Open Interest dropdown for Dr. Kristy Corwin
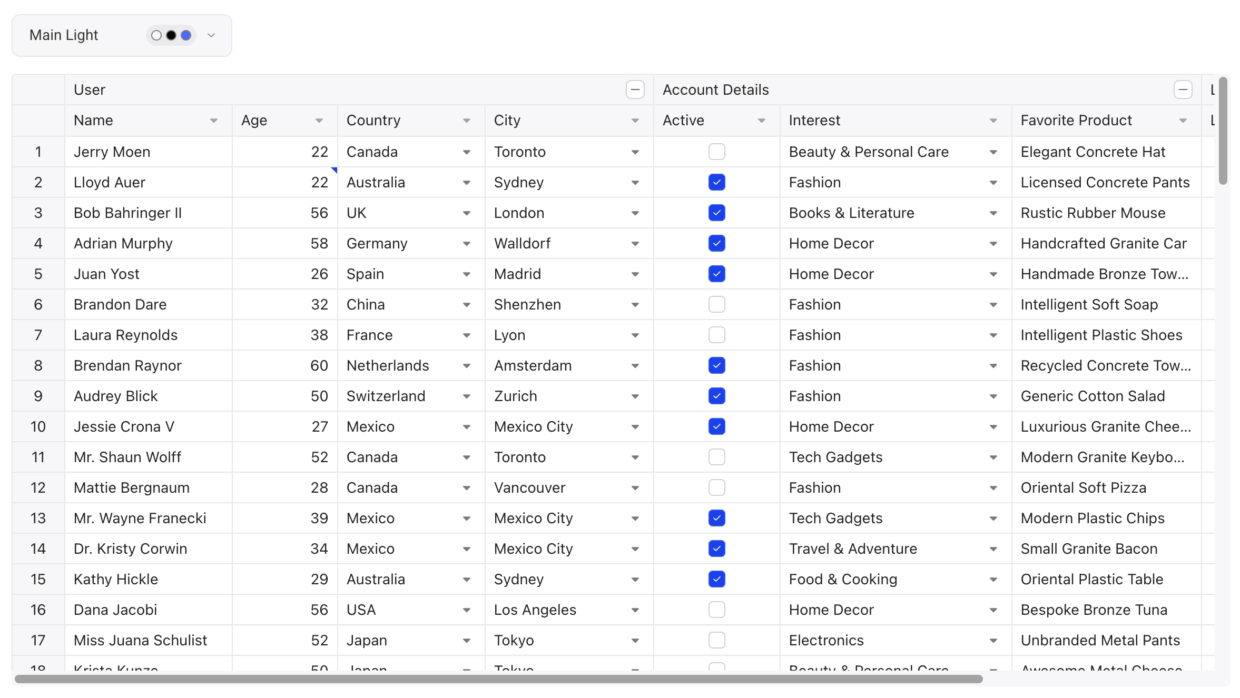The width and height of the screenshot is (1240, 698). click(x=993, y=548)
